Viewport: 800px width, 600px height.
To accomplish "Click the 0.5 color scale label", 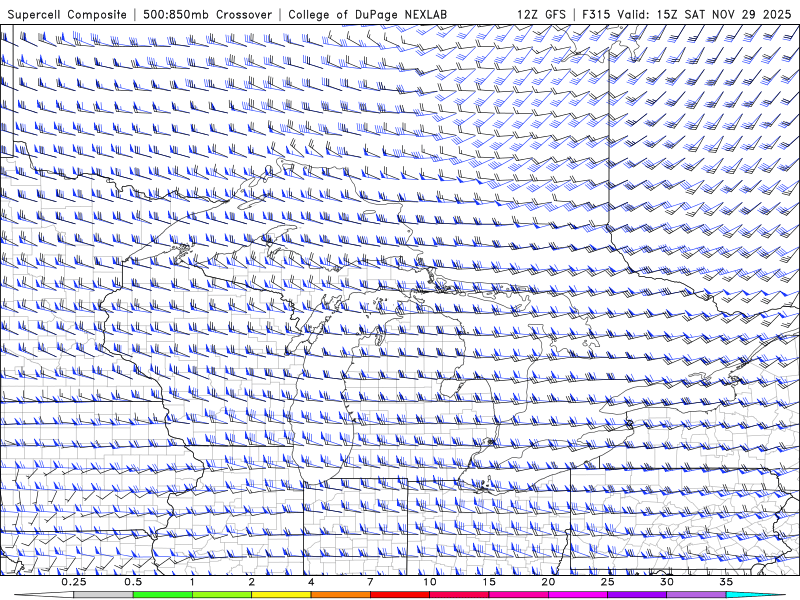I will [133, 582].
